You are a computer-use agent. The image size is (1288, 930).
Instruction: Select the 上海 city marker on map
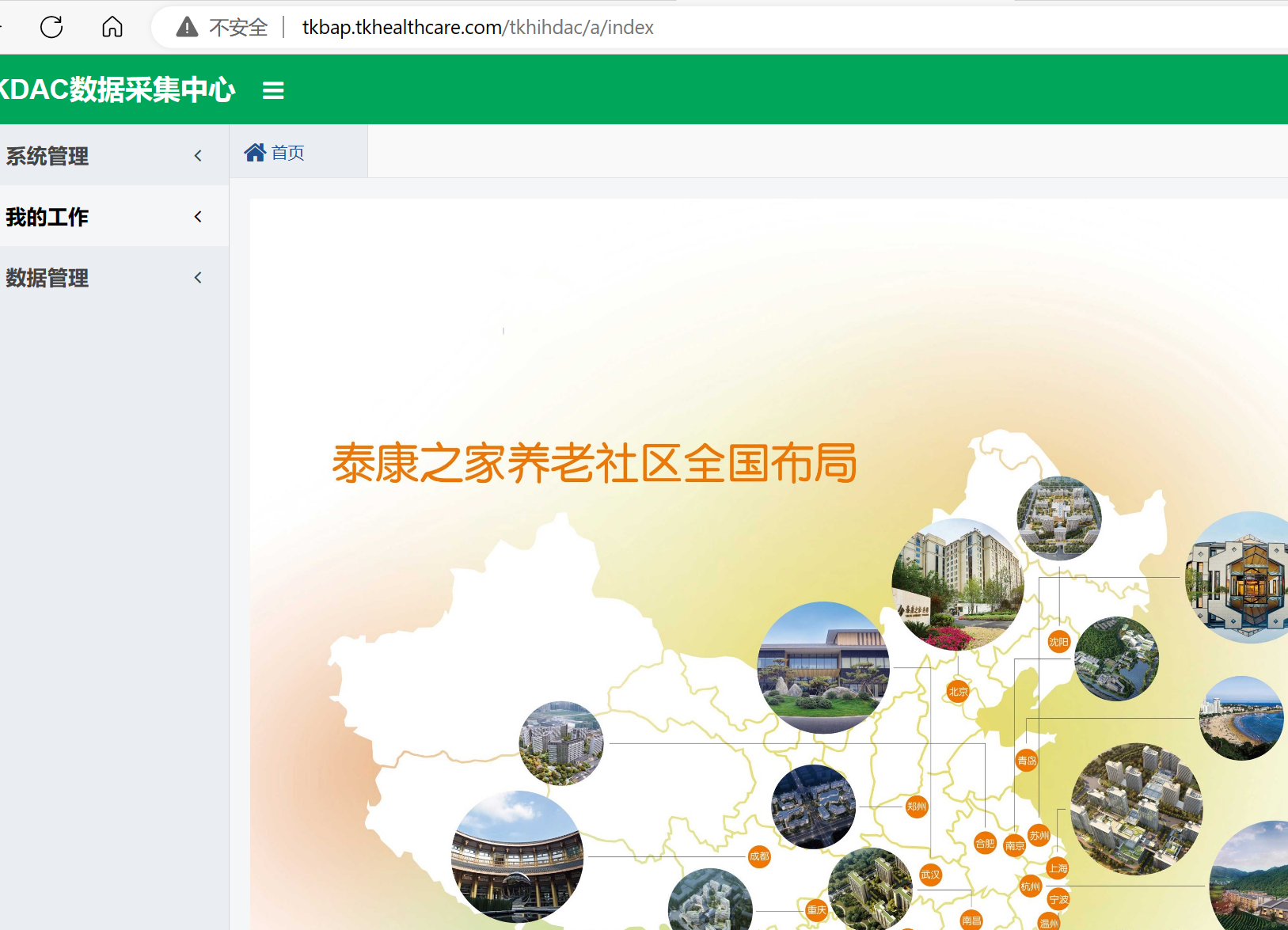(1058, 868)
